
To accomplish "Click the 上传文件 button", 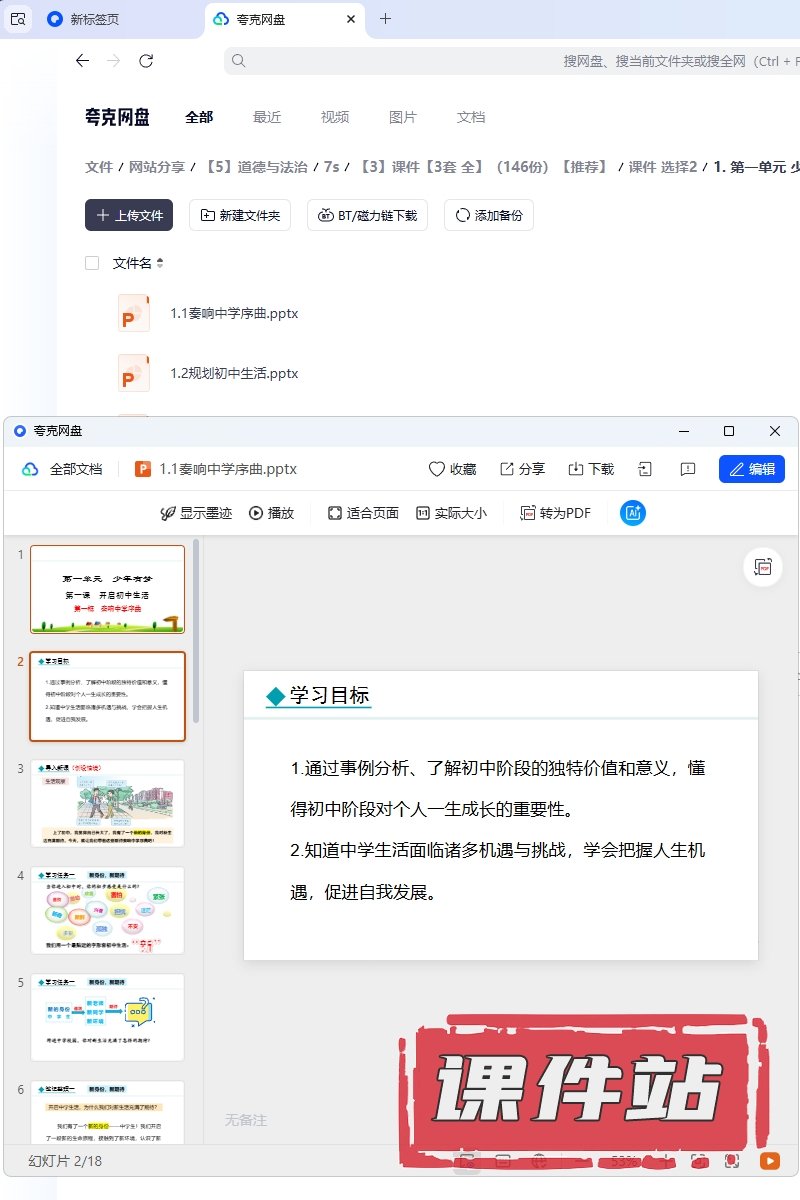I will (x=129, y=215).
